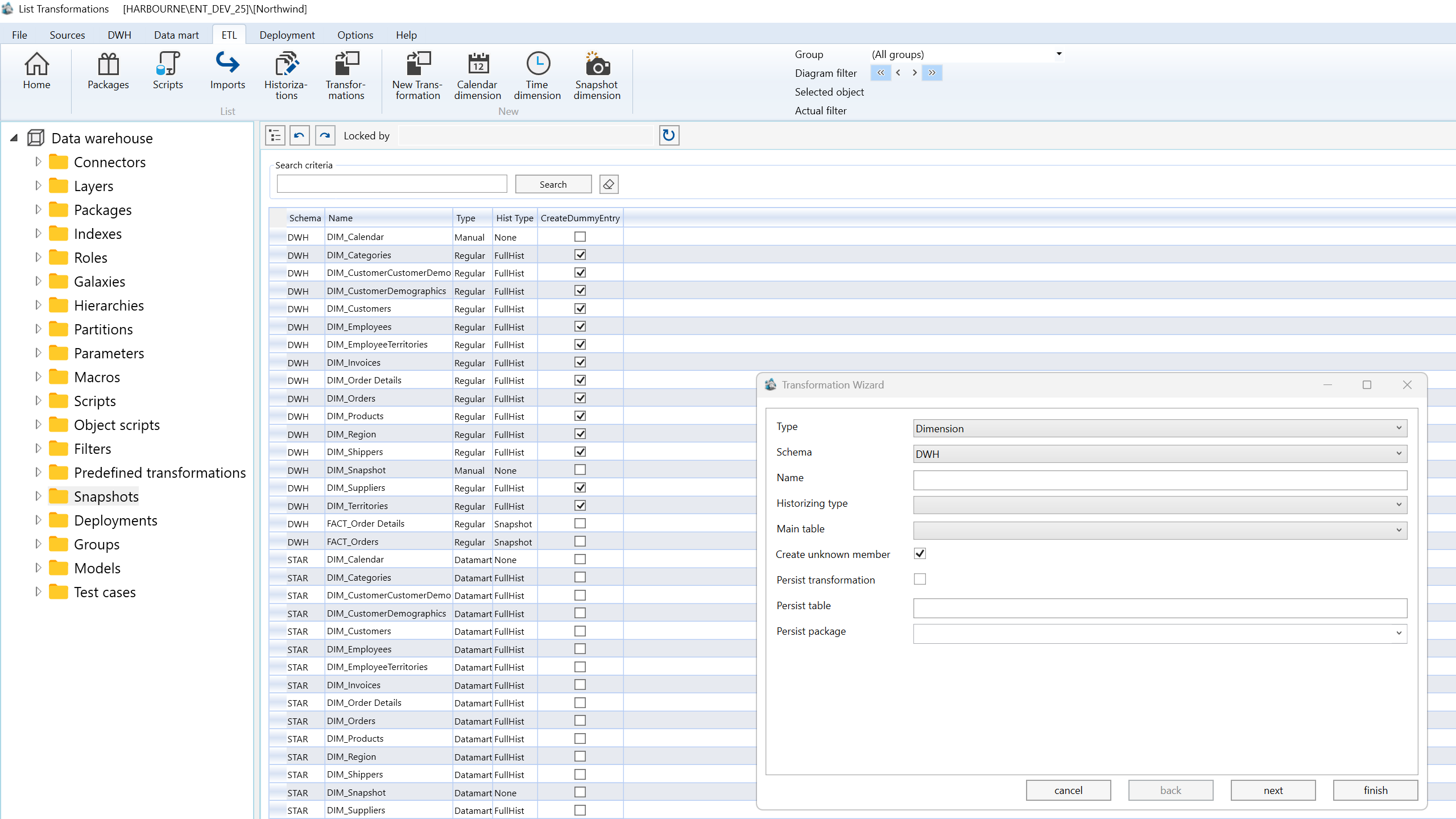This screenshot has width=1456, height=819.
Task: Open the Transformations list icon
Action: [x=346, y=76]
